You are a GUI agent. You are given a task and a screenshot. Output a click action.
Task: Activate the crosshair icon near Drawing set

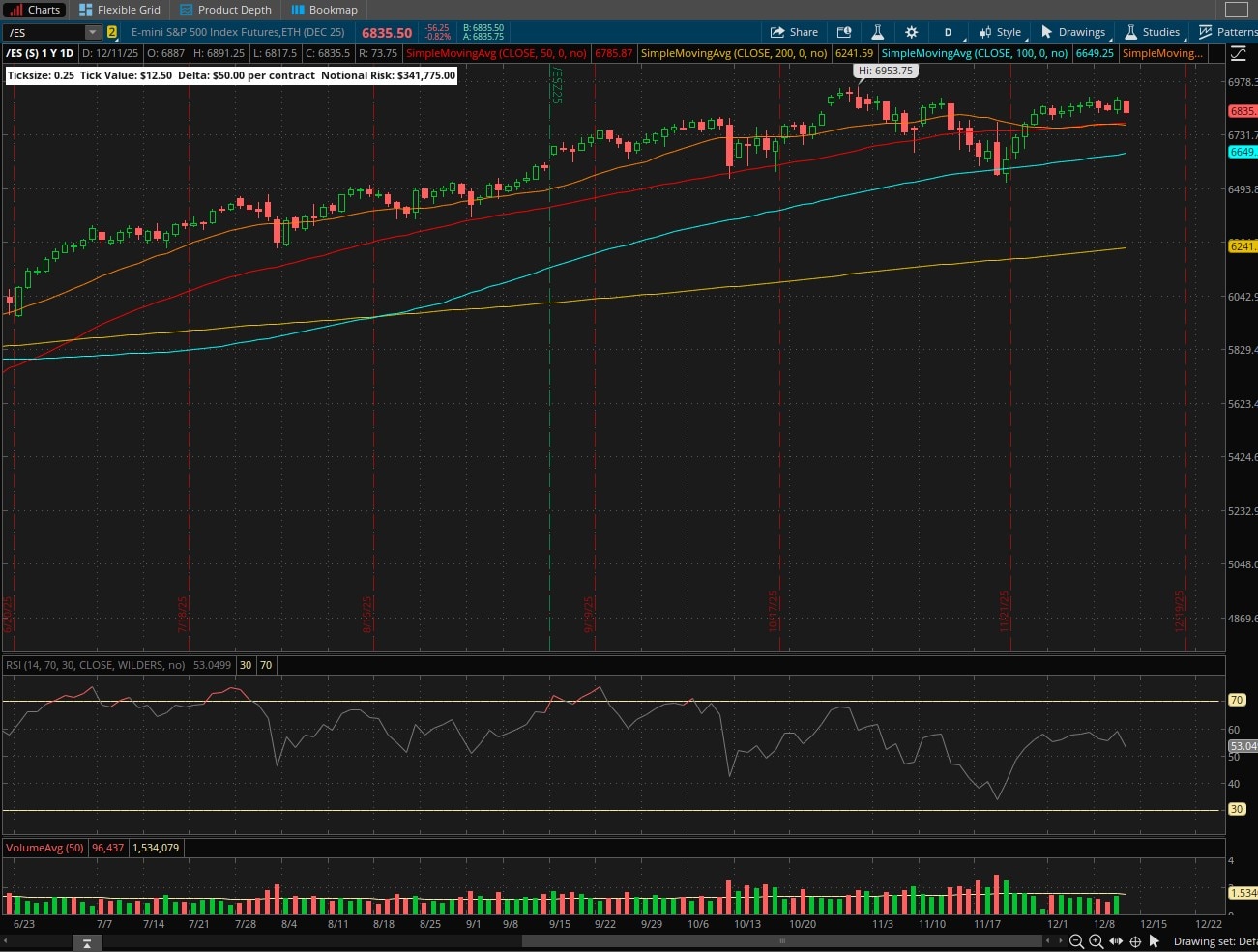pos(1134,941)
